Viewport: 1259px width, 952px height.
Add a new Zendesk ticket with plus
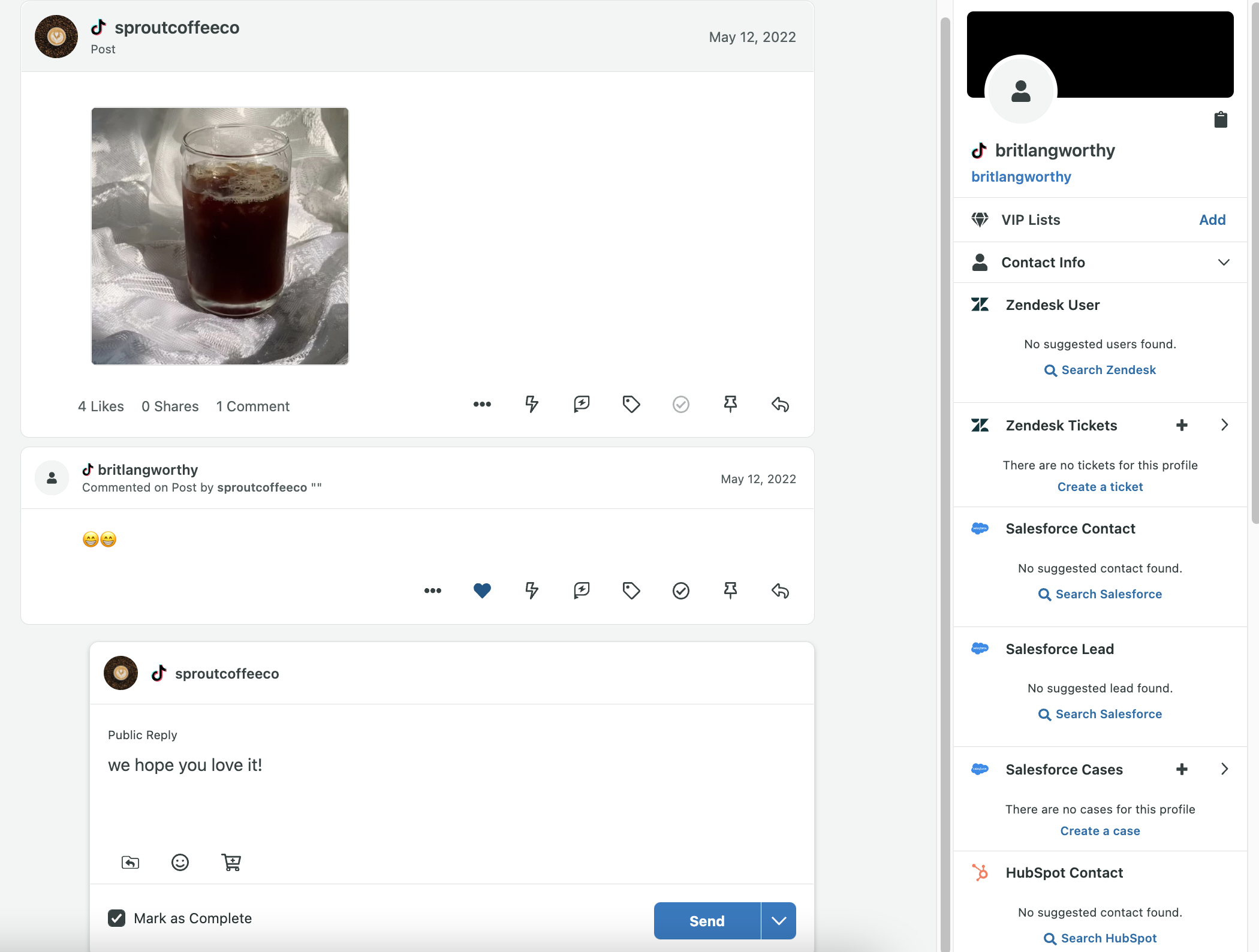pyautogui.click(x=1182, y=425)
